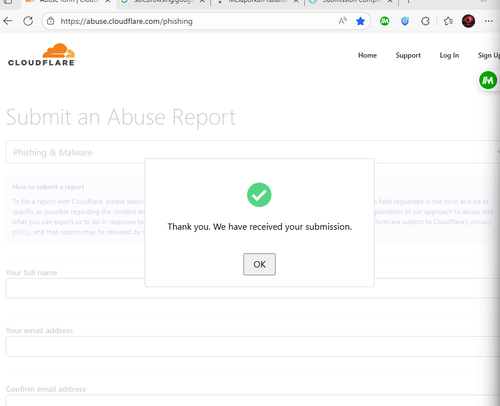Expand the Phishing & Malware dropdown

tap(253, 152)
